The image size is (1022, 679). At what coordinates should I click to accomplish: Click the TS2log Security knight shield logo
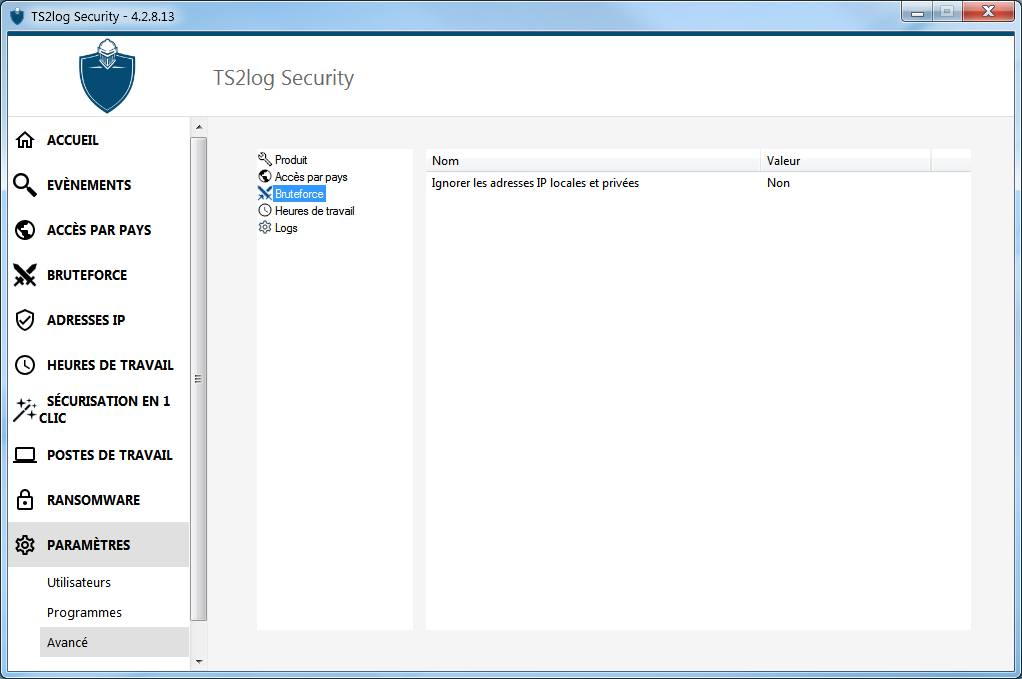107,76
